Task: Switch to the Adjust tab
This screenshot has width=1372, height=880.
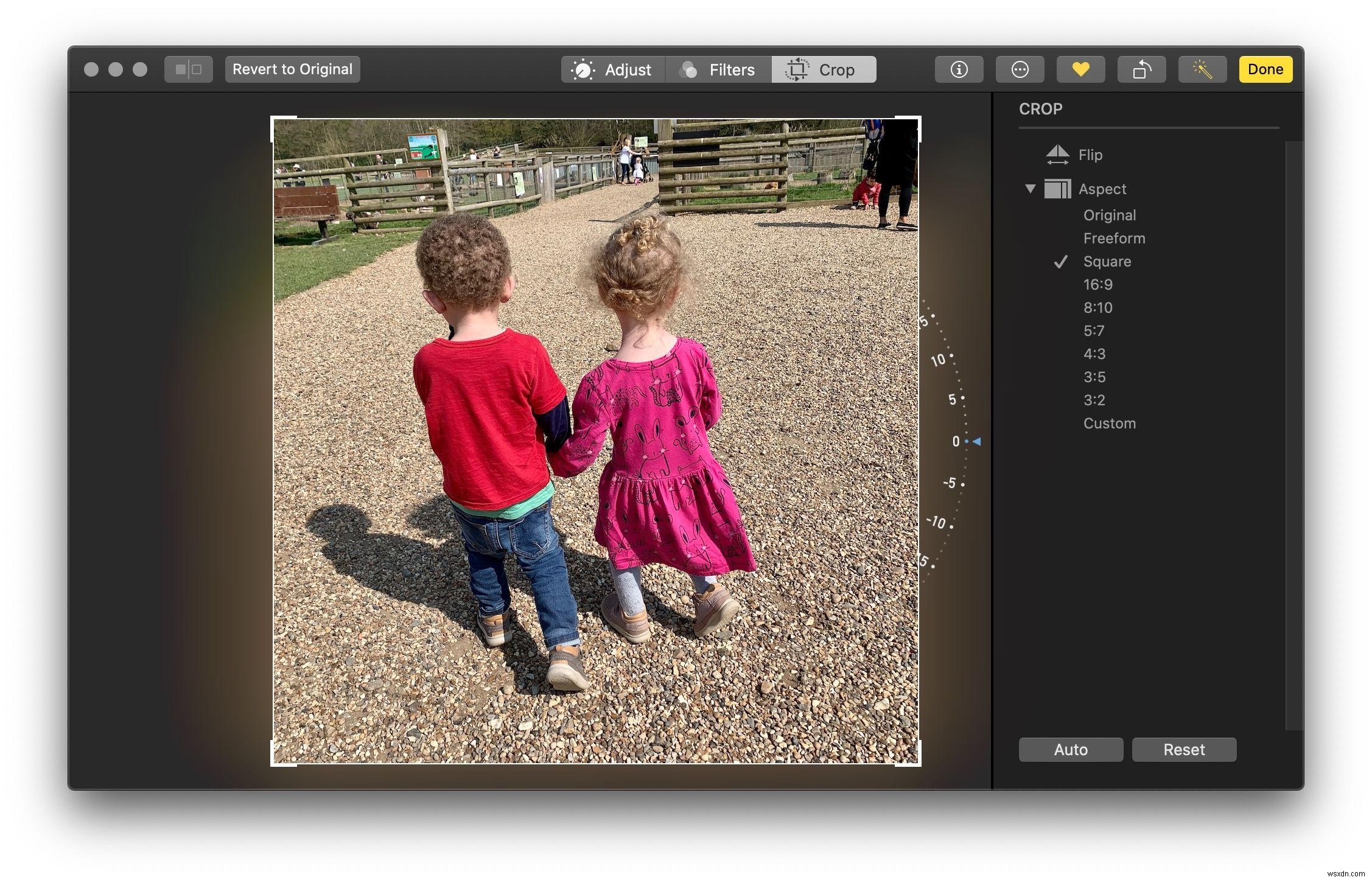Action: (613, 69)
